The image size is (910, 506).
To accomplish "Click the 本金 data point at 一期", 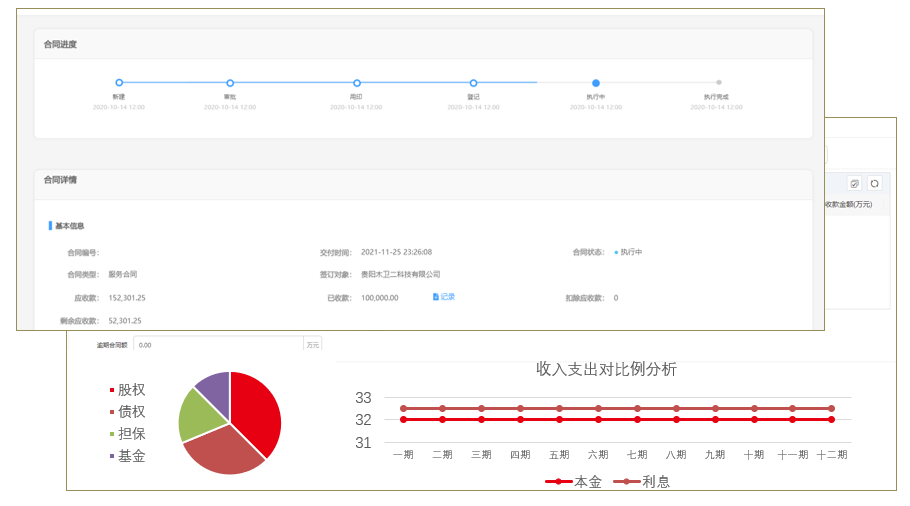I will (x=403, y=420).
